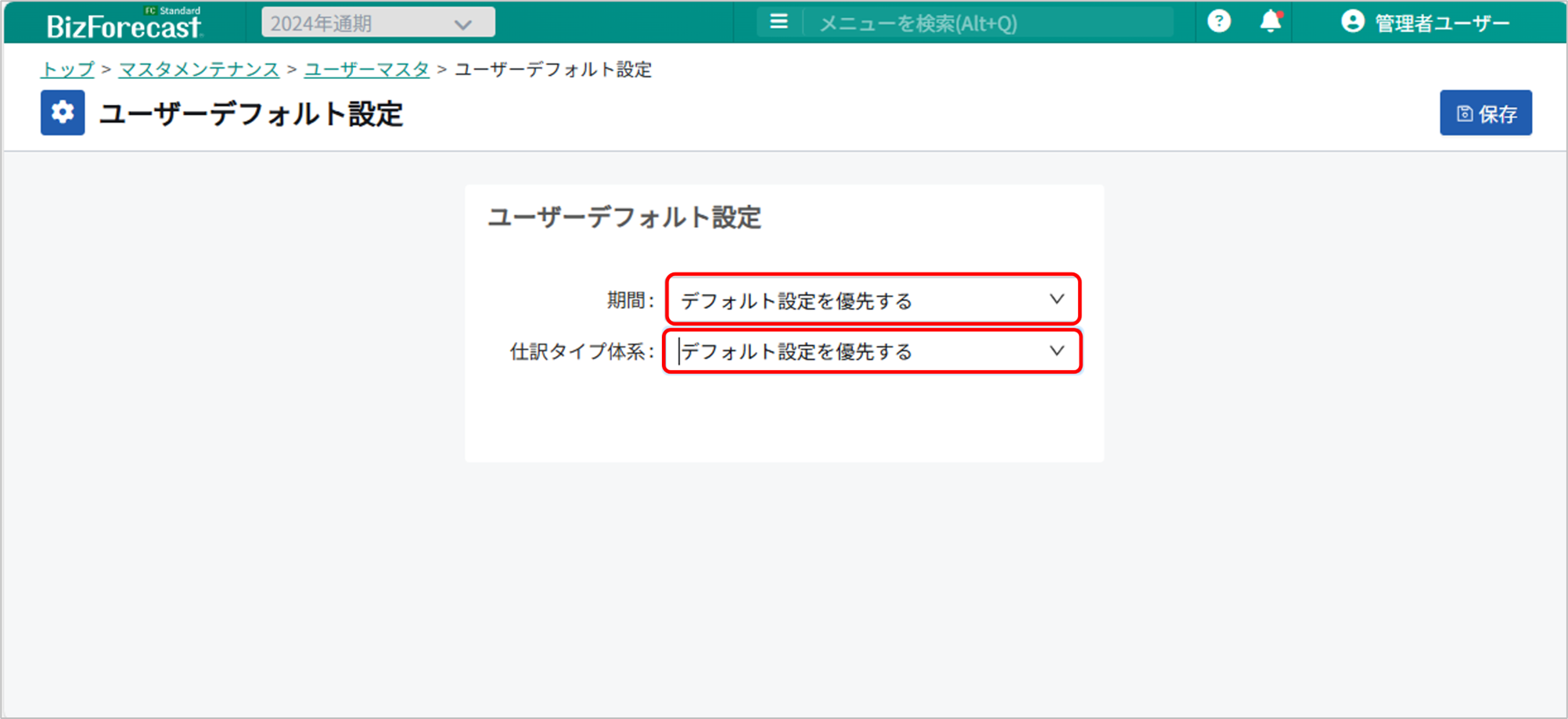Viewport: 1568px width, 719px height.
Task: Go to トップ via breadcrumb
Action: 67,70
